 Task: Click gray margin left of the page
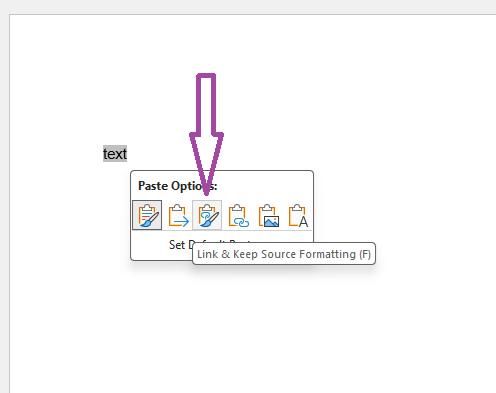pos(4,200)
